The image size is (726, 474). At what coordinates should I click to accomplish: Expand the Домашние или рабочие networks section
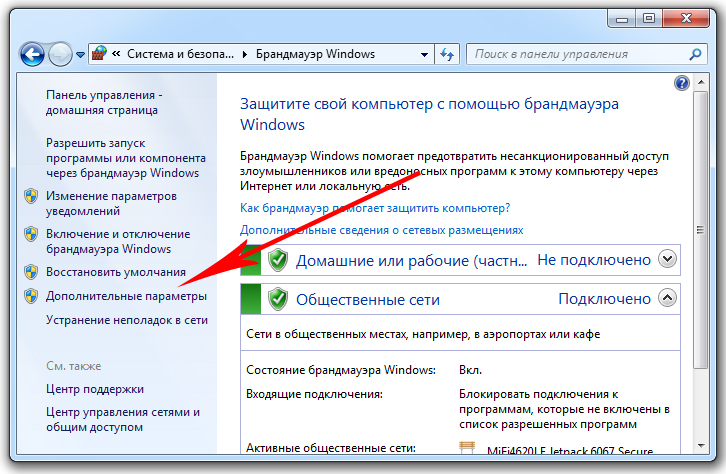coord(667,260)
